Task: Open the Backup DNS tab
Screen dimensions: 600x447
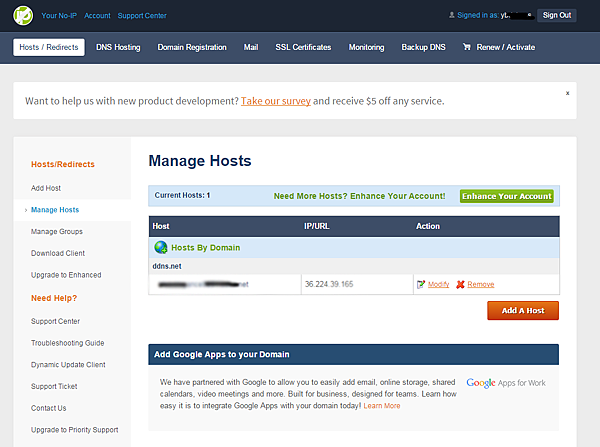Action: tap(423, 47)
